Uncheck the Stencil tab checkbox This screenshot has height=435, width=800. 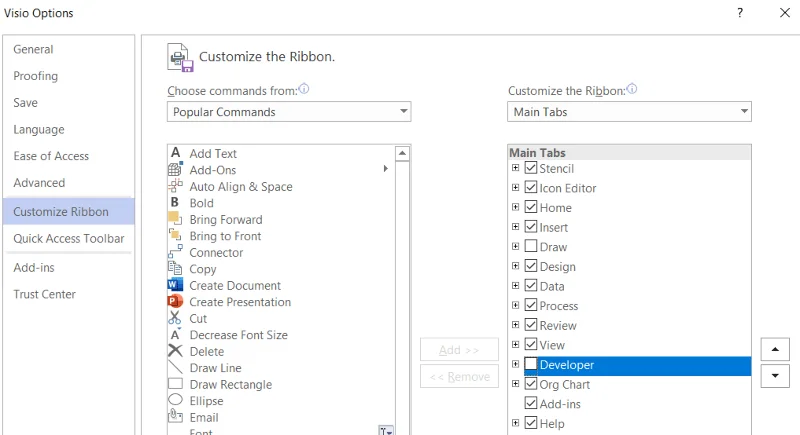531,168
